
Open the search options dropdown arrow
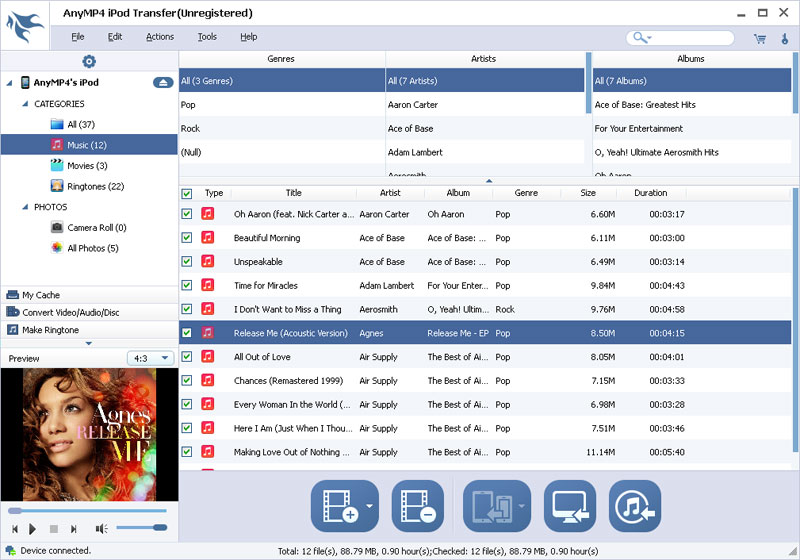click(649, 38)
